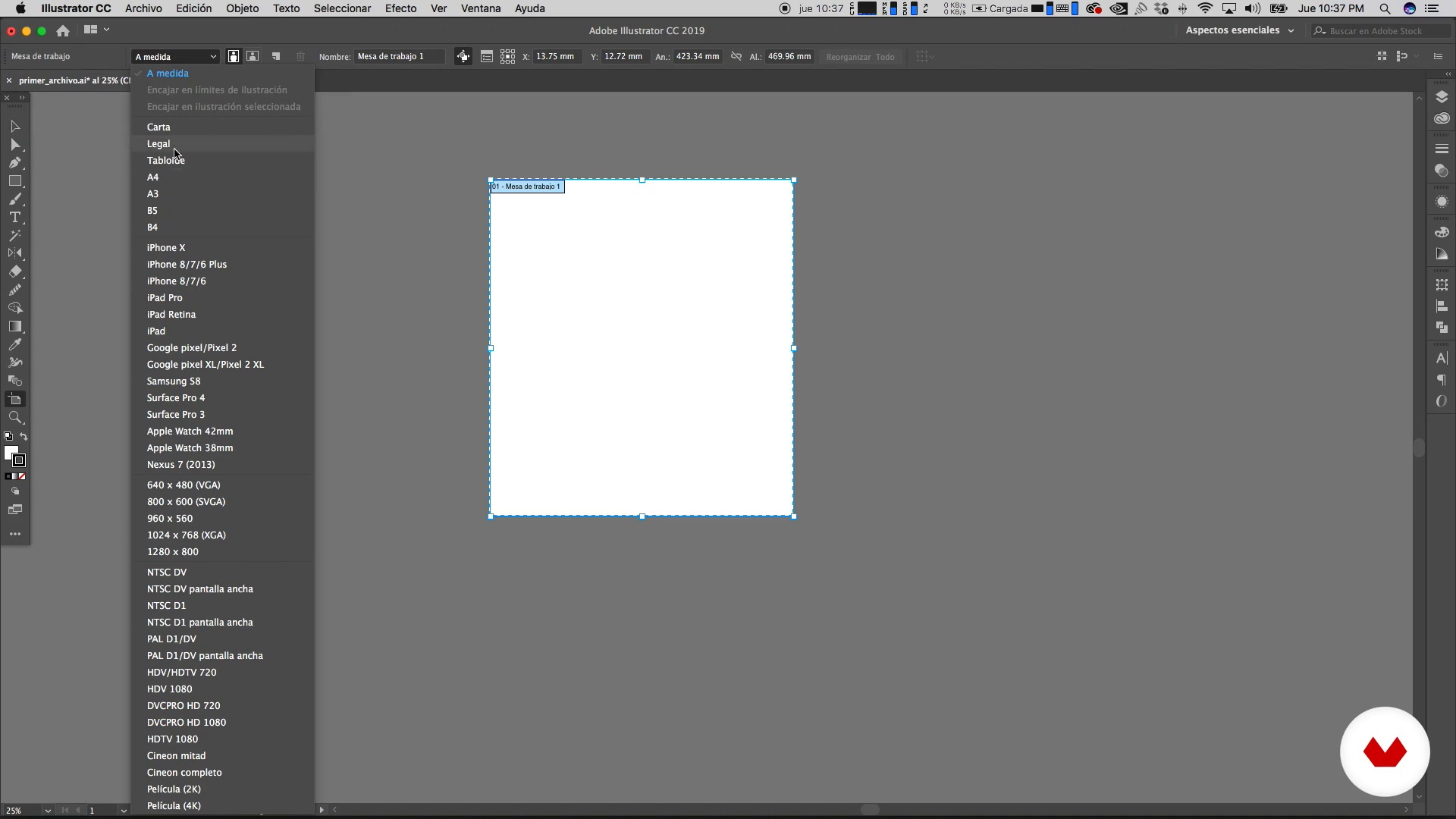
Task: Choose Apple Watch 42mm preset
Action: [223, 431]
